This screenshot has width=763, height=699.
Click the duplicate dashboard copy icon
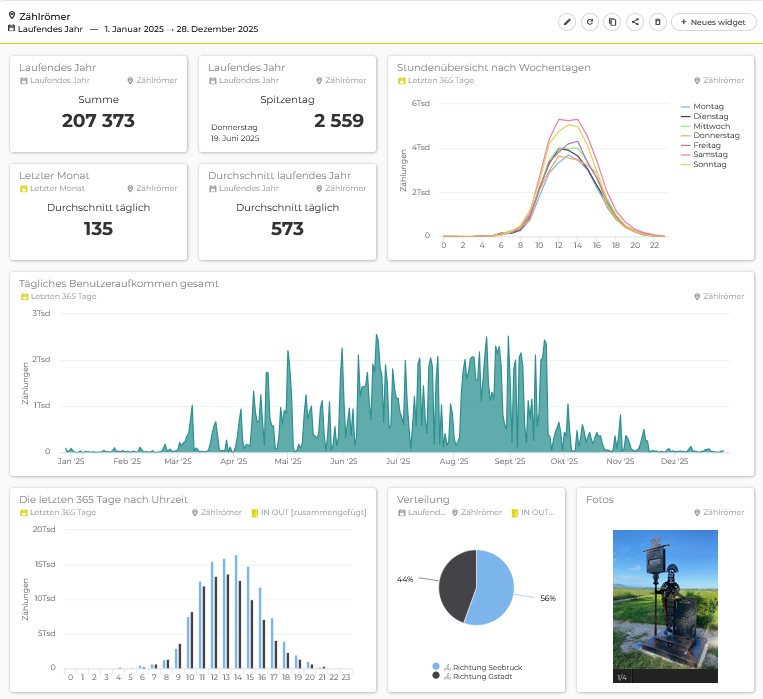pos(613,21)
